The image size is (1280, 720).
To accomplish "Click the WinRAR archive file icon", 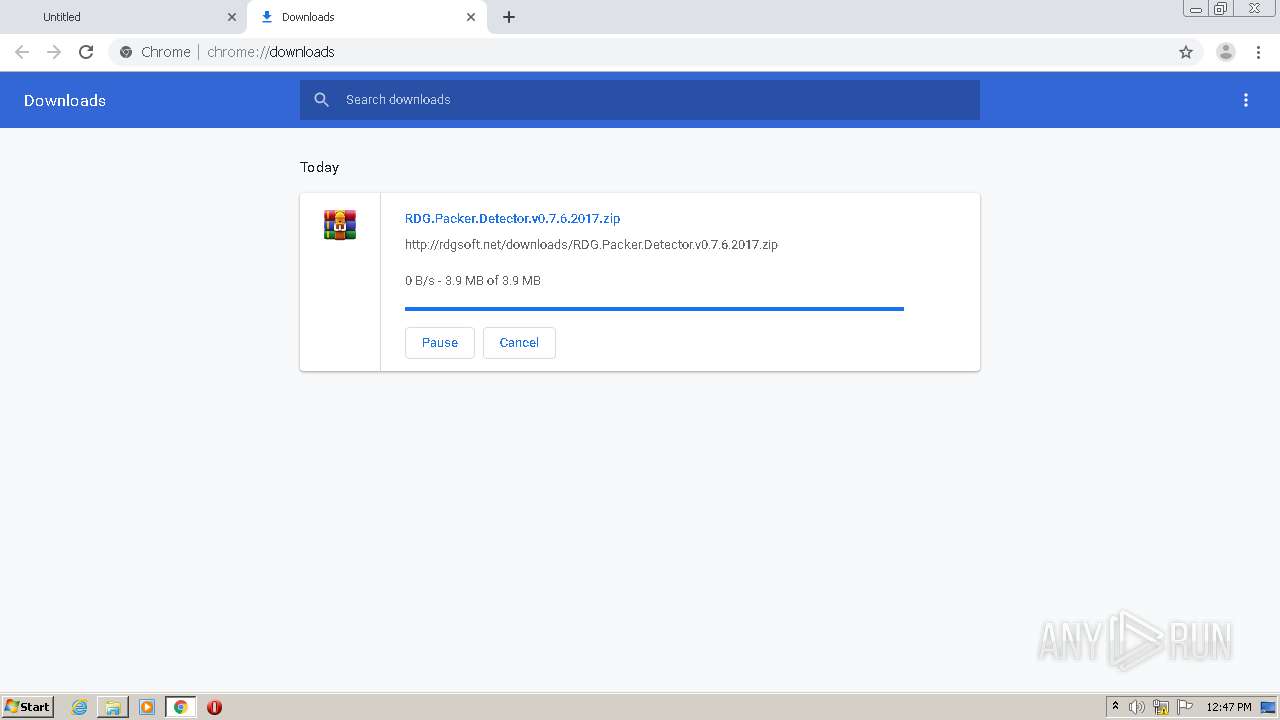I will [x=340, y=225].
